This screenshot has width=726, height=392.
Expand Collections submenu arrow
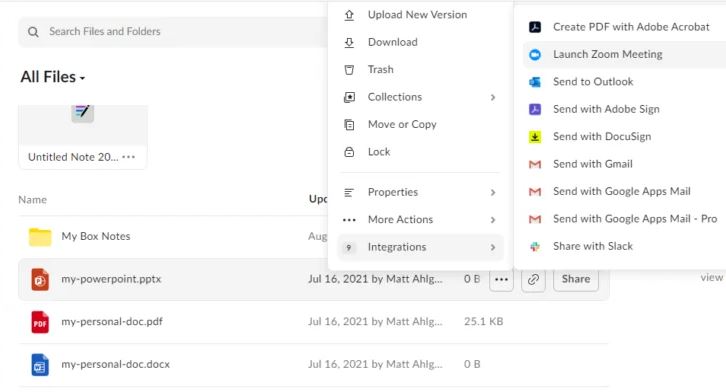[x=493, y=97]
